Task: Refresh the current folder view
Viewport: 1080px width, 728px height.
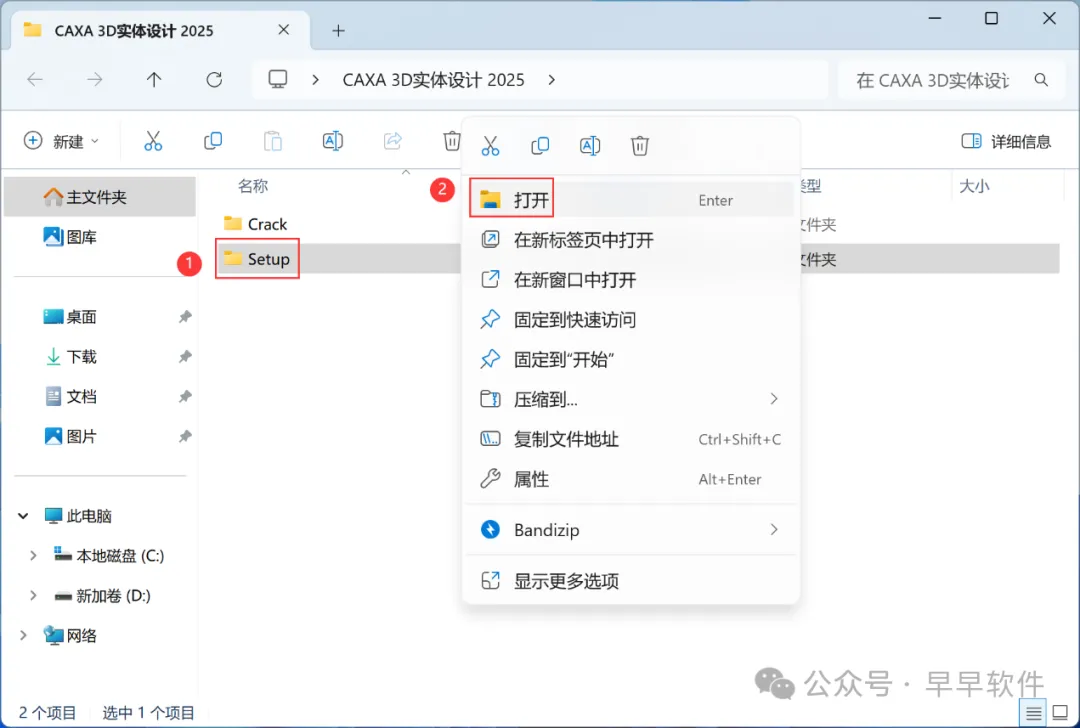Action: tap(214, 80)
